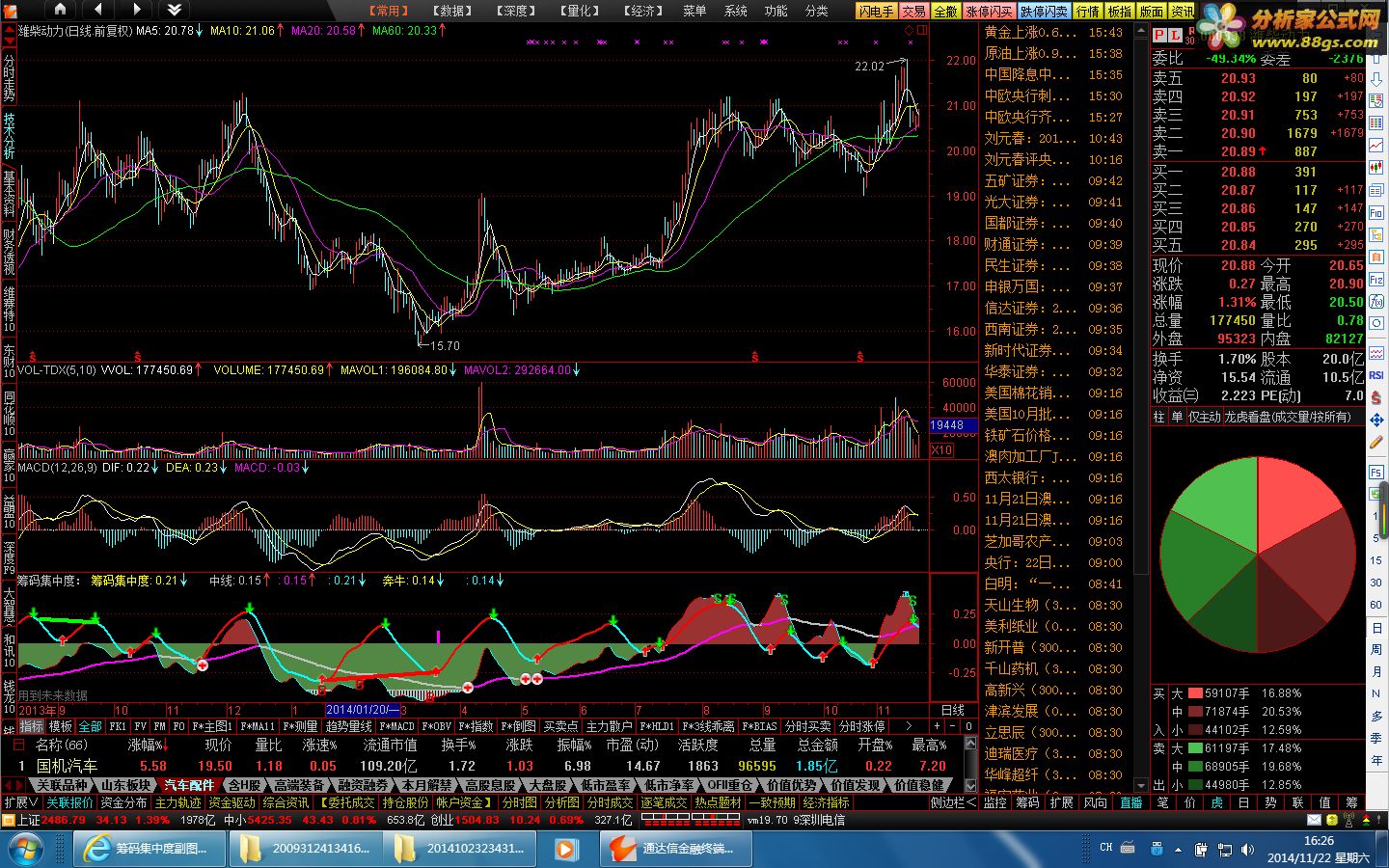Image resolution: width=1389 pixels, height=868 pixels.
Task: Toggle the 柱 bar display option
Action: (x=1158, y=417)
